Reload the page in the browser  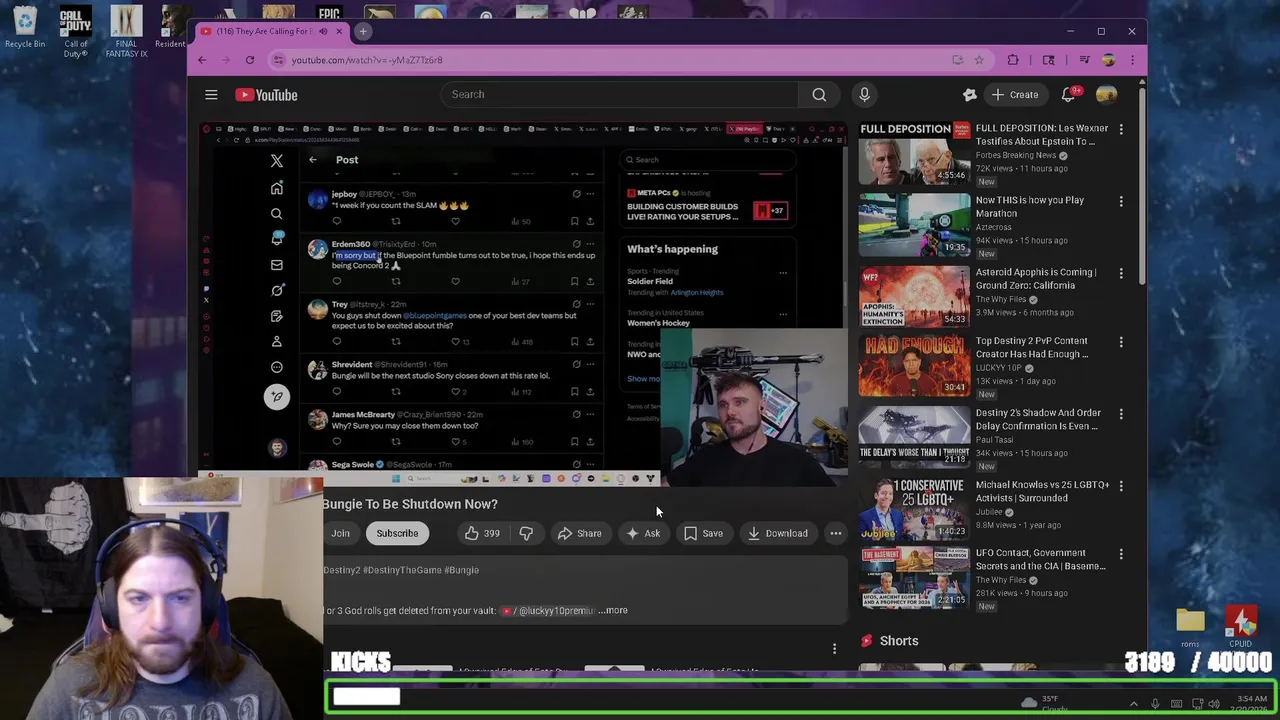[250, 60]
